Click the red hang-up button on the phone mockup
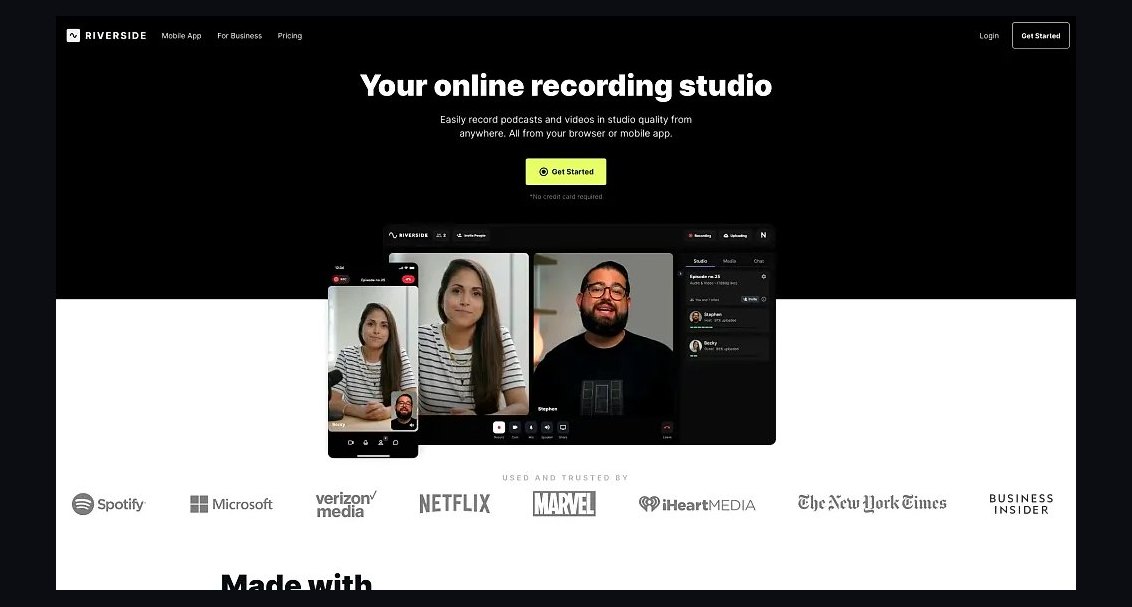The width and height of the screenshot is (1132, 607). (408, 279)
